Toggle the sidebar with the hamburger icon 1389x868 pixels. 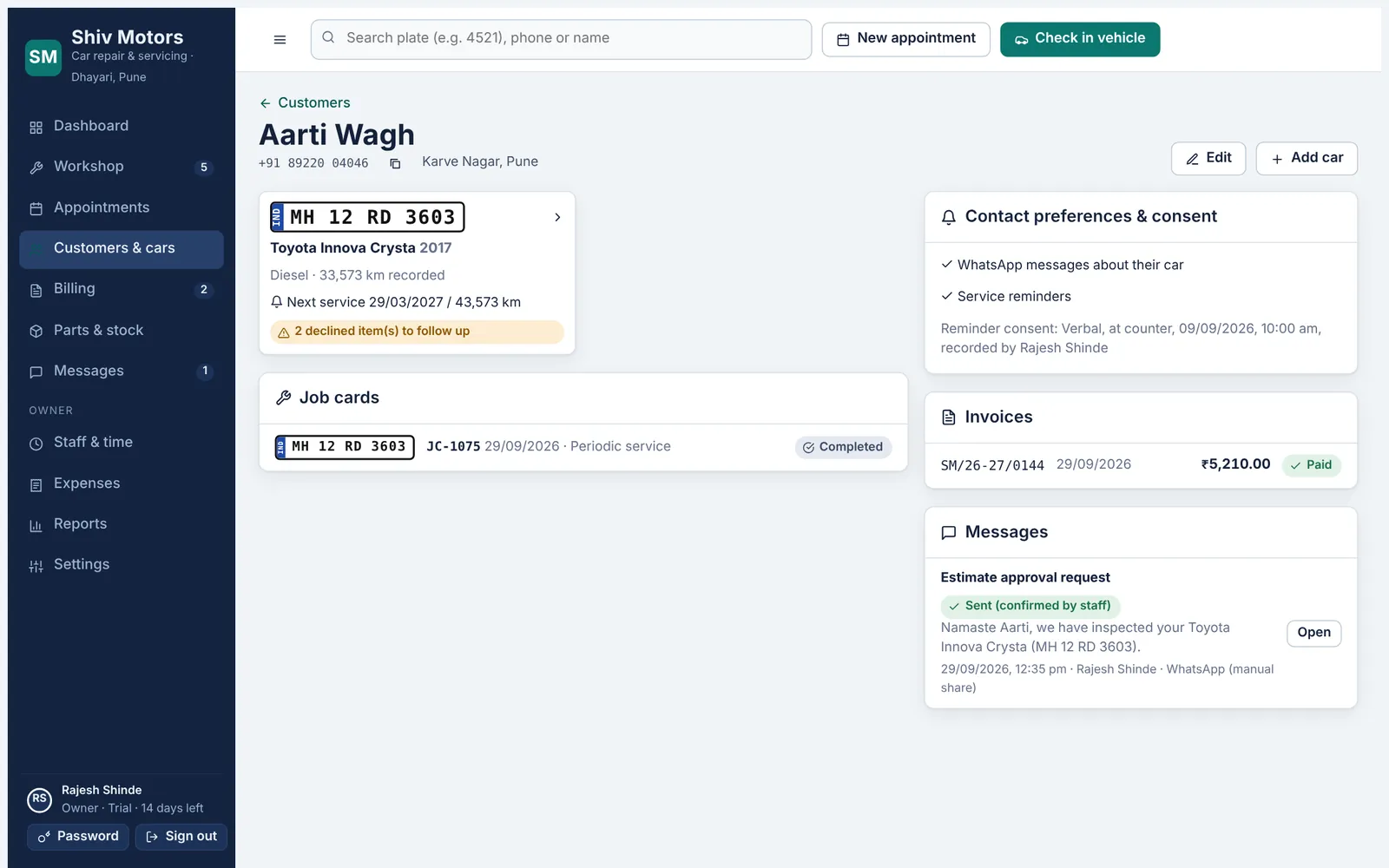280,39
